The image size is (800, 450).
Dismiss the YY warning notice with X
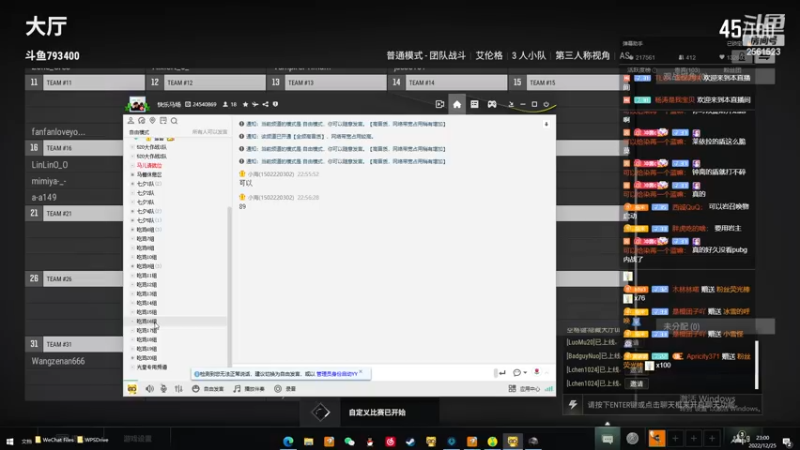click(x=361, y=372)
